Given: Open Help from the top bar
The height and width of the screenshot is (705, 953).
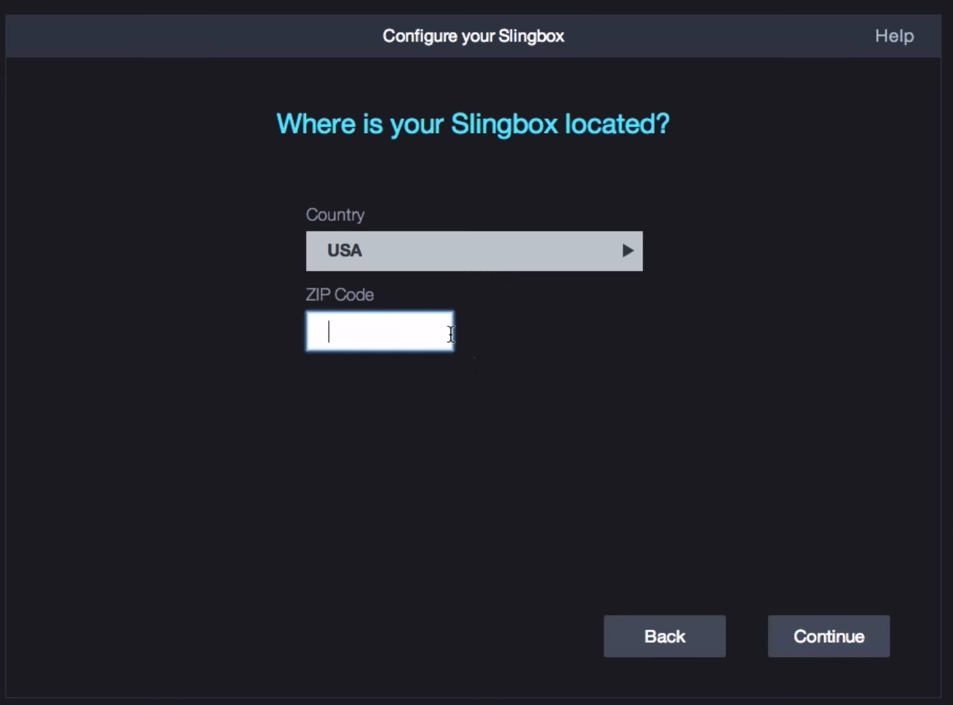Looking at the screenshot, I should tap(893, 35).
